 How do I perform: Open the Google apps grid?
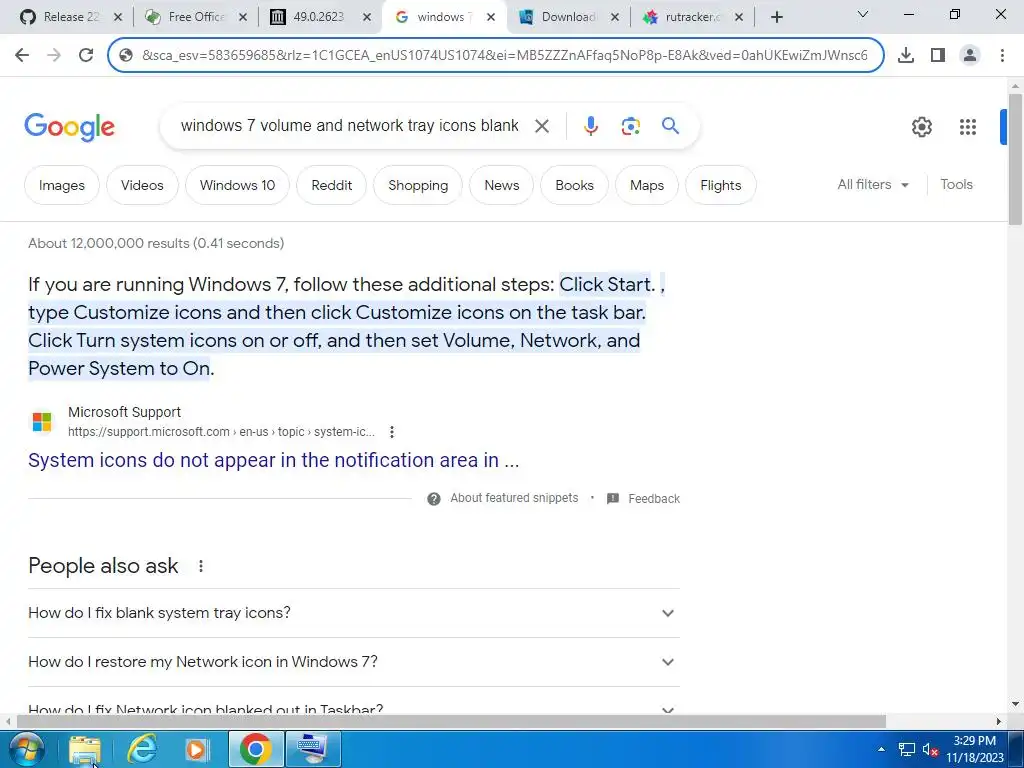tap(968, 127)
